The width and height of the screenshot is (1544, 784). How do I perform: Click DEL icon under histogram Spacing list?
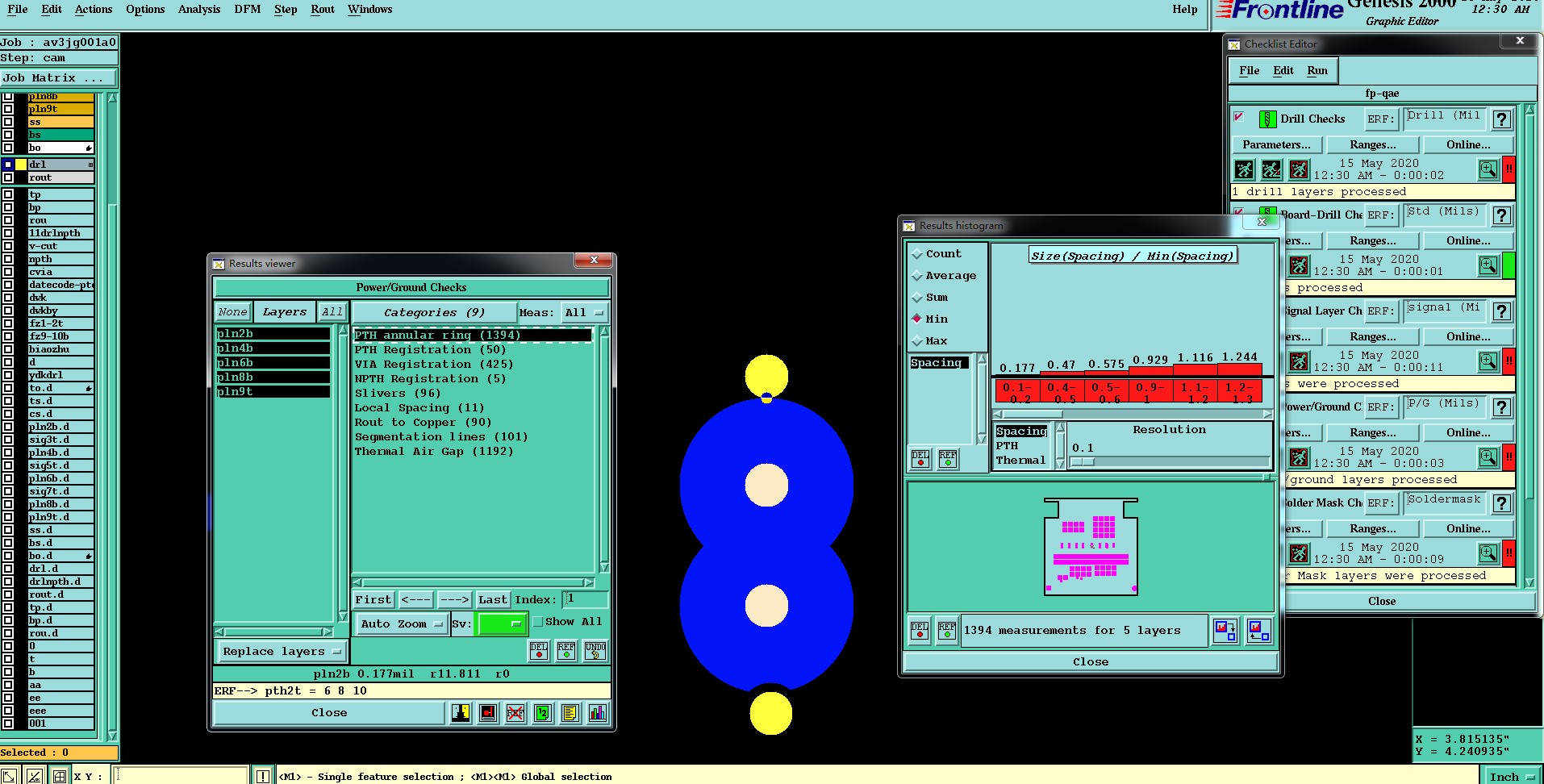pyautogui.click(x=920, y=459)
